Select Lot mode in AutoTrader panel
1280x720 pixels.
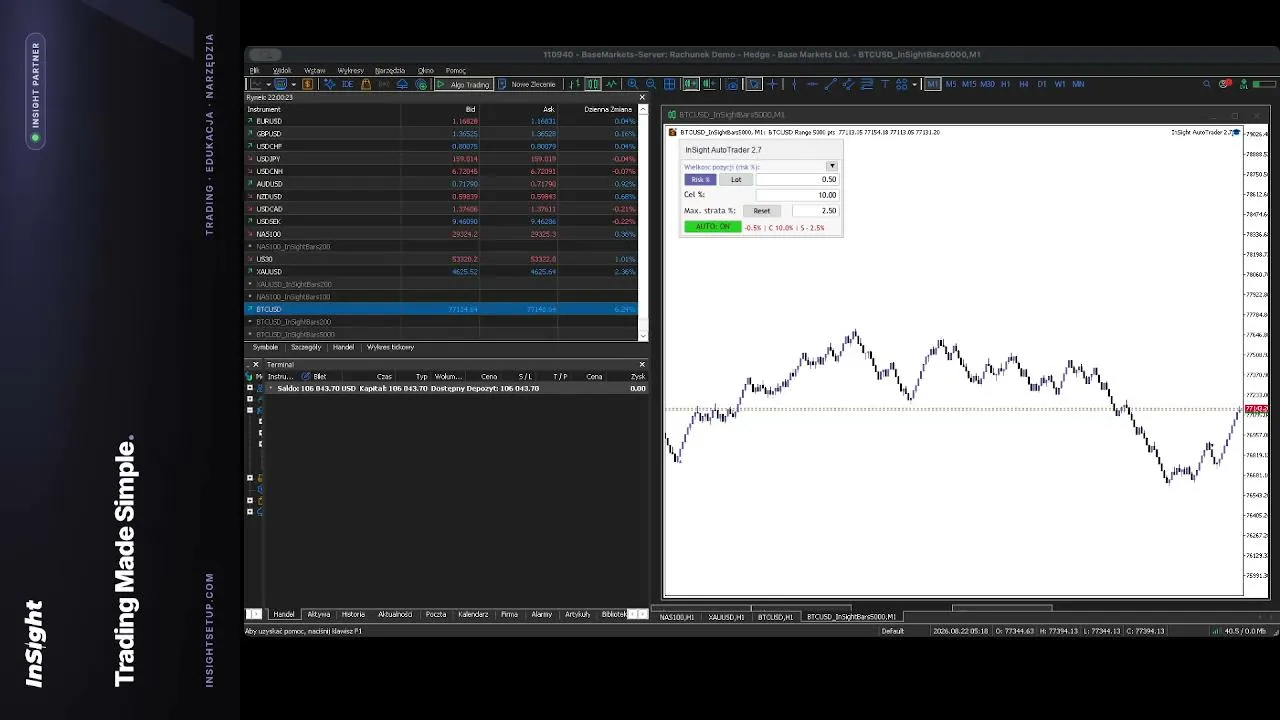736,180
